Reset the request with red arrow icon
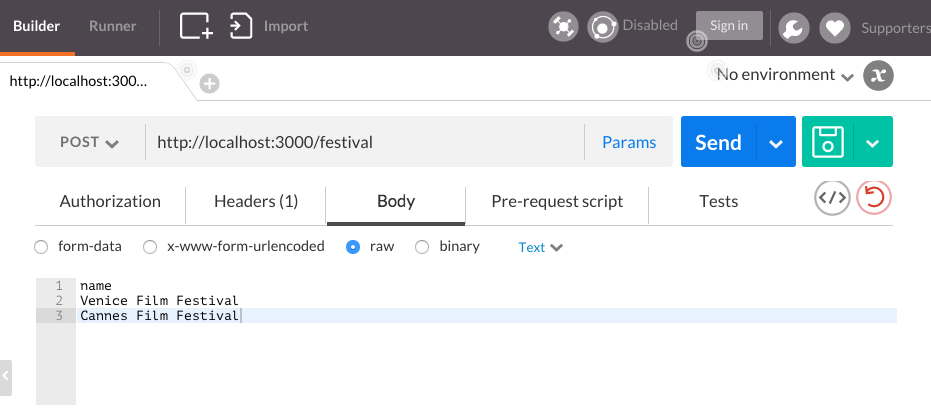The image size is (931, 410). tap(874, 198)
